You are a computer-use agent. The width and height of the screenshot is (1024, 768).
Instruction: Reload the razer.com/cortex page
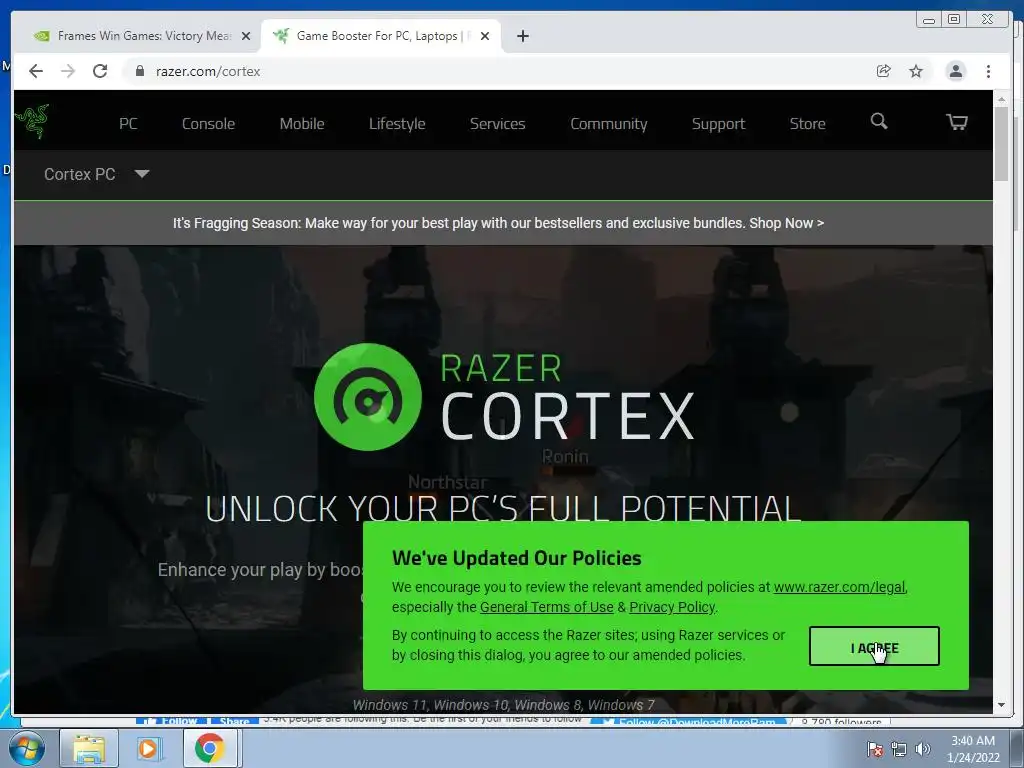click(100, 71)
